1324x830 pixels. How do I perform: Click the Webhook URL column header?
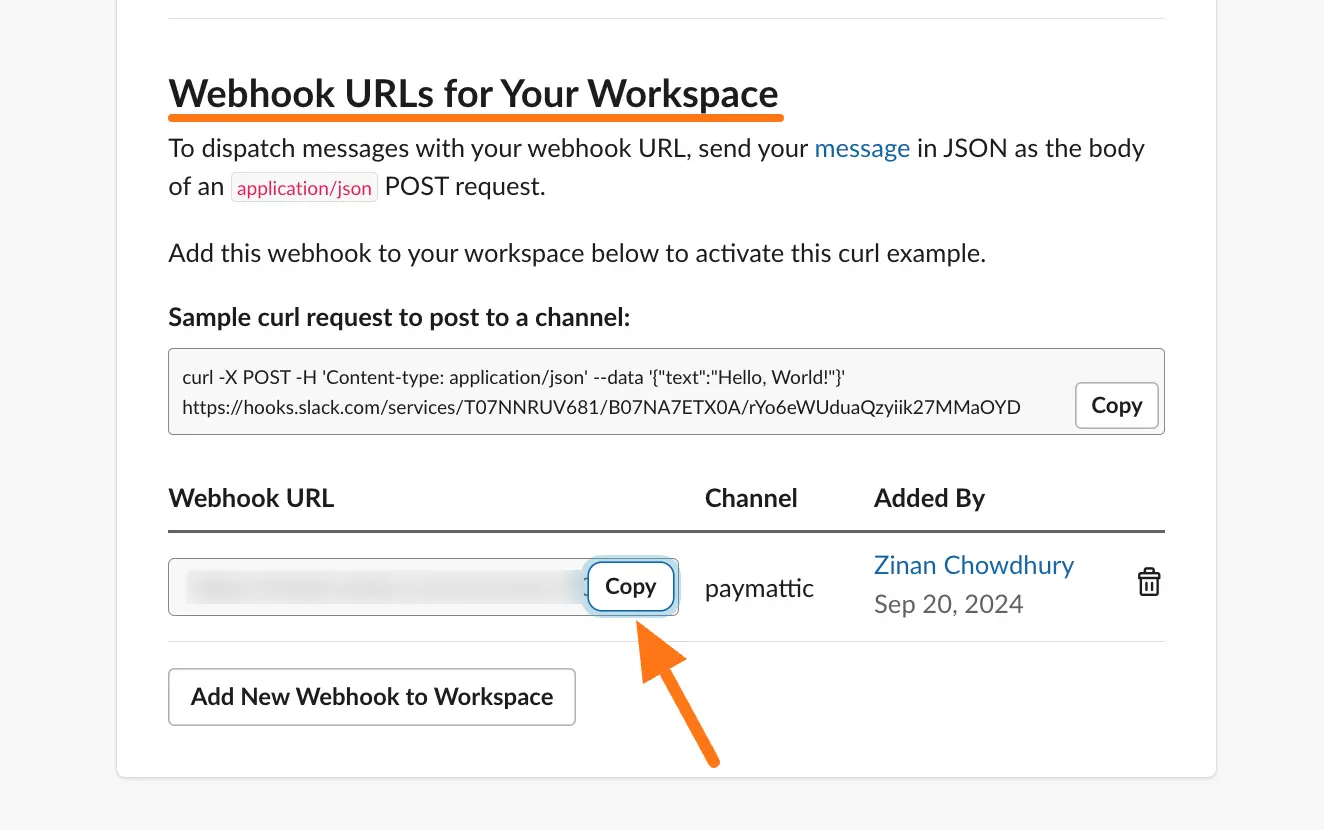point(251,498)
